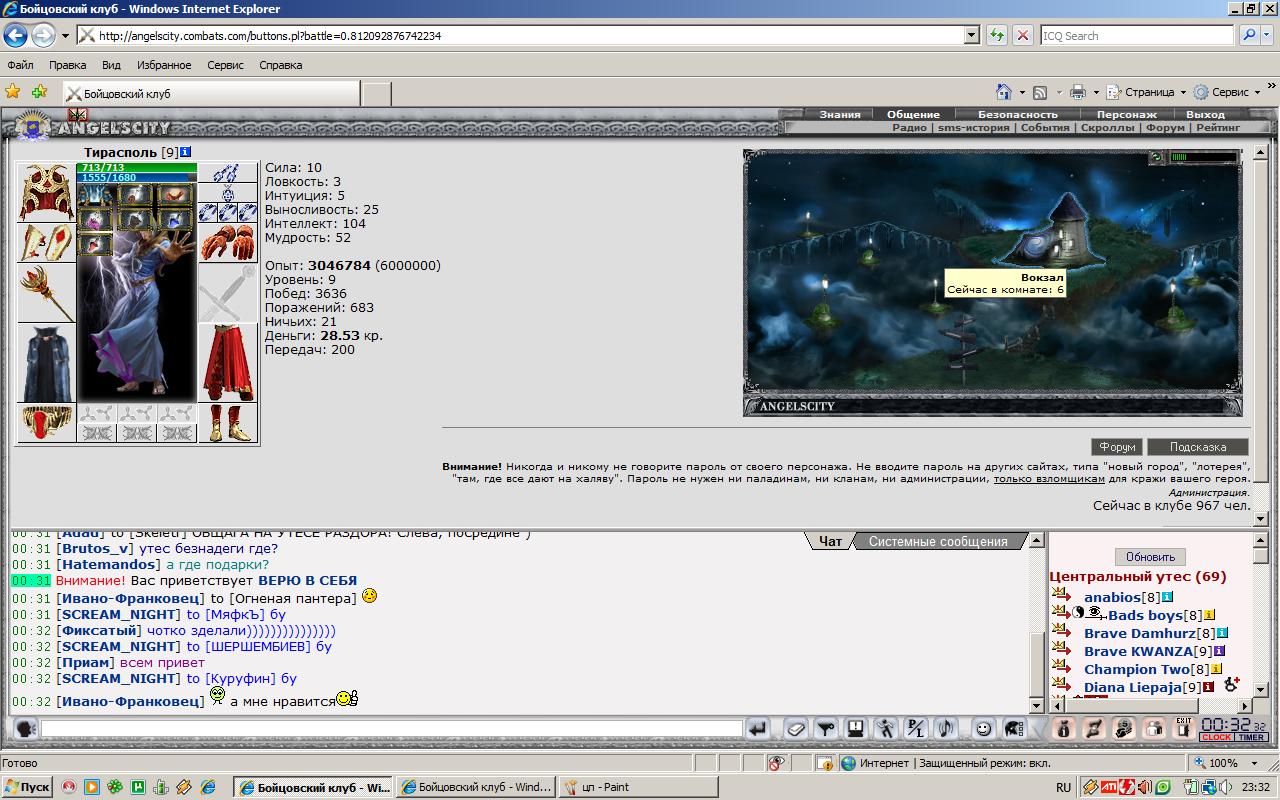This screenshot has width=1280, height=800.
Task: Click the Подсказка button
Action: pos(1197,447)
